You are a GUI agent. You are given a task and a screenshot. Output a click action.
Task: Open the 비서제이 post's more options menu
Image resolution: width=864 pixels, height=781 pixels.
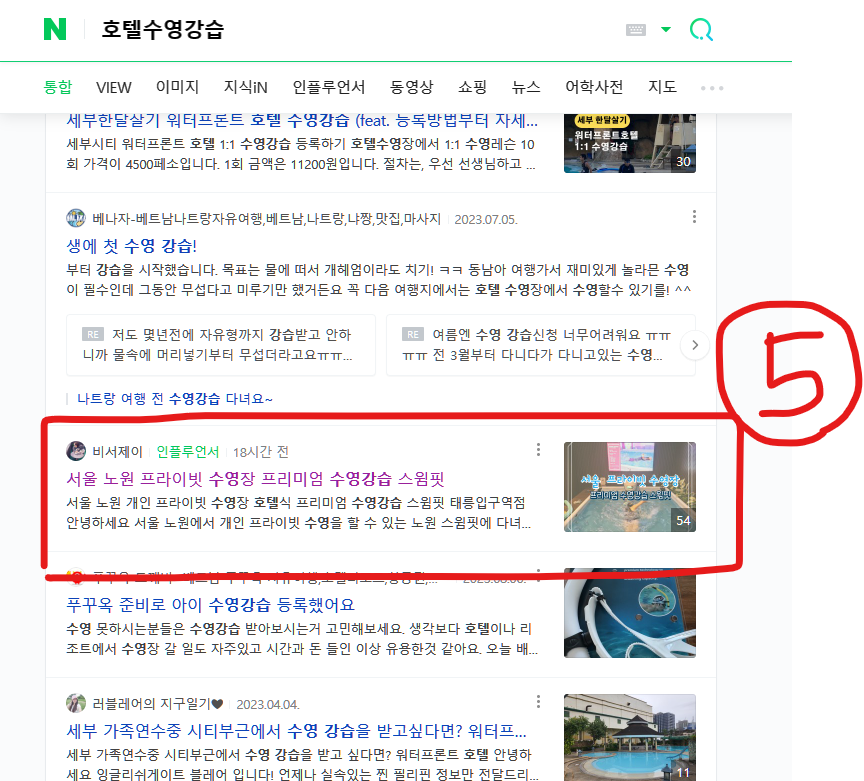click(x=538, y=450)
